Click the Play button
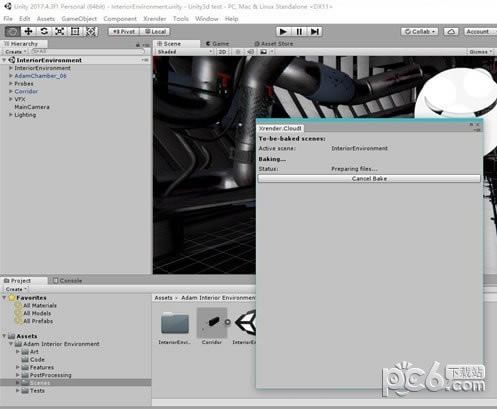497x409 pixels. pyautogui.click(x=283, y=32)
